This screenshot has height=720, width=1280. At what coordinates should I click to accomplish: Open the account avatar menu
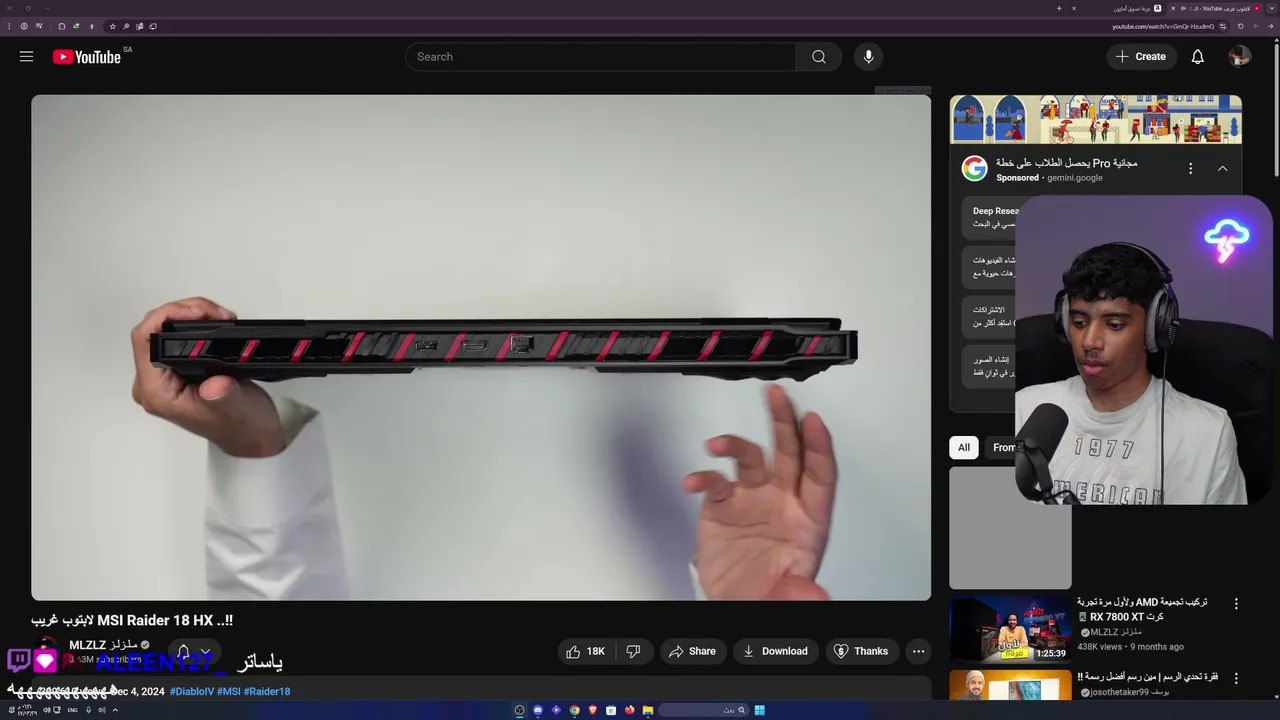pos(1239,57)
